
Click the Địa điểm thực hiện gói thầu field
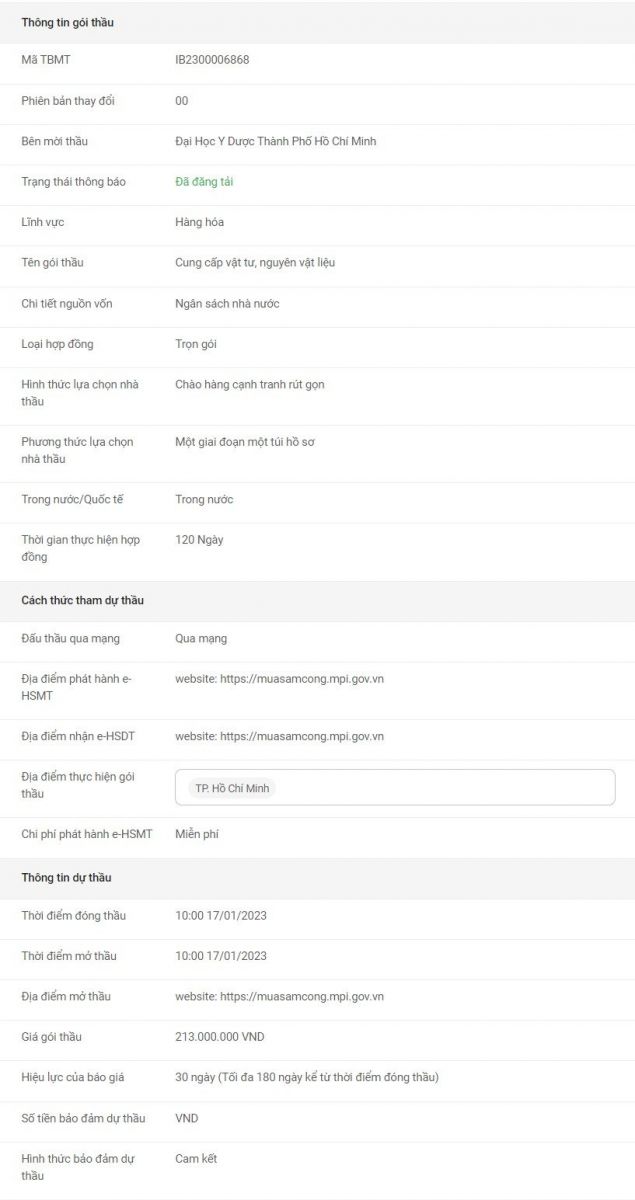point(395,787)
